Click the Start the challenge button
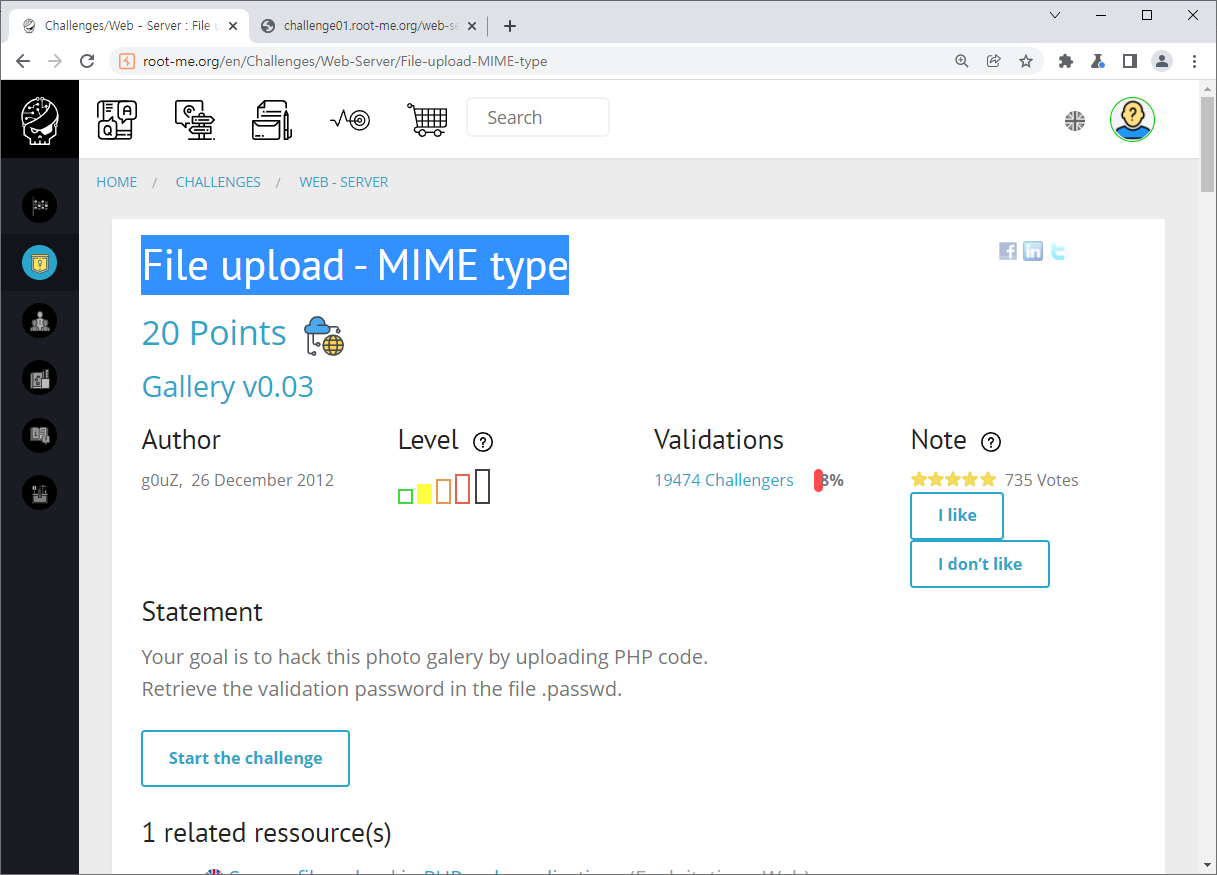Image resolution: width=1217 pixels, height=875 pixels. coord(246,758)
